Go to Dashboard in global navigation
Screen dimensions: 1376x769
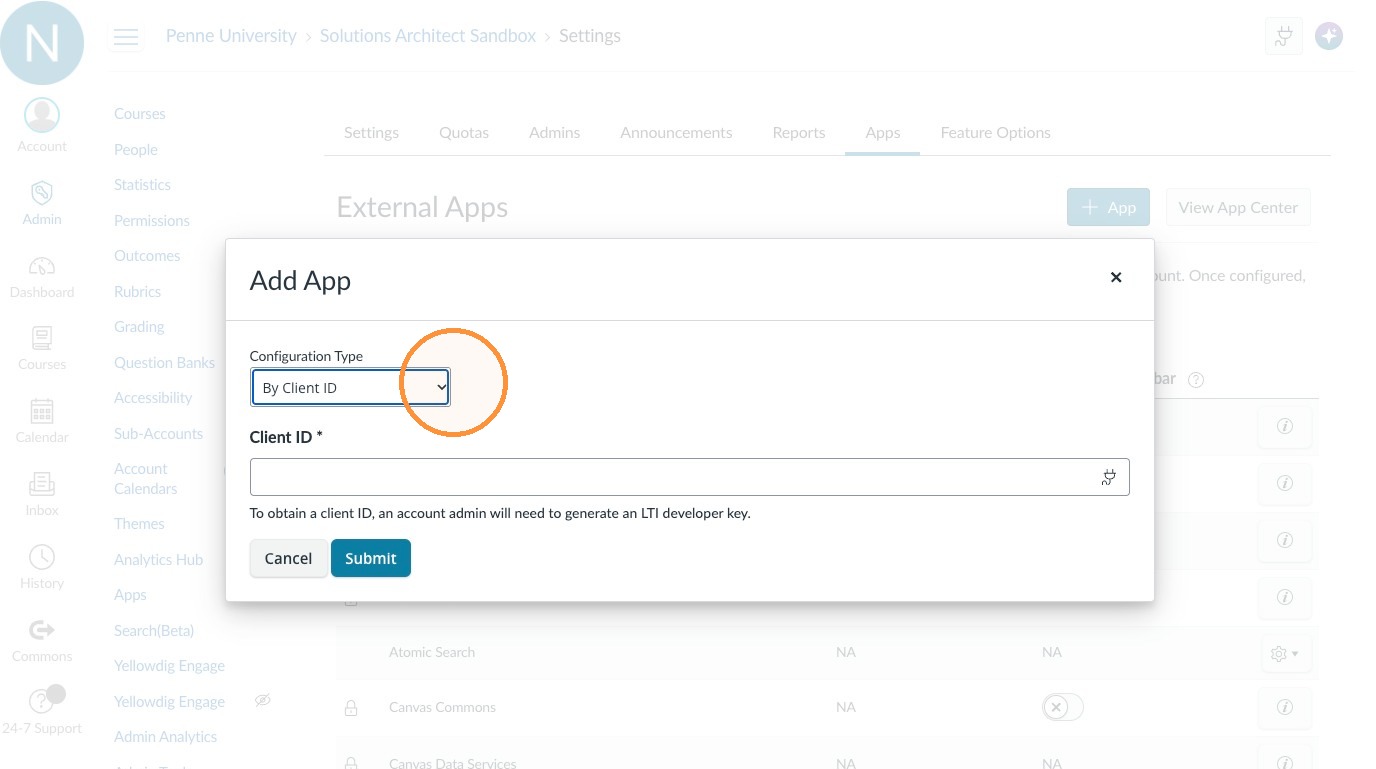[x=42, y=276]
